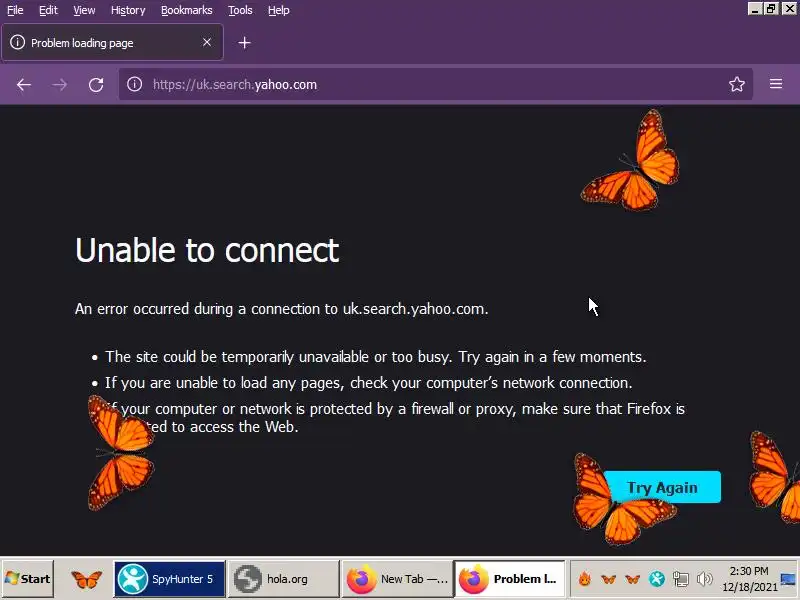
Task: Minimize the Firefox window
Action: [x=755, y=9]
